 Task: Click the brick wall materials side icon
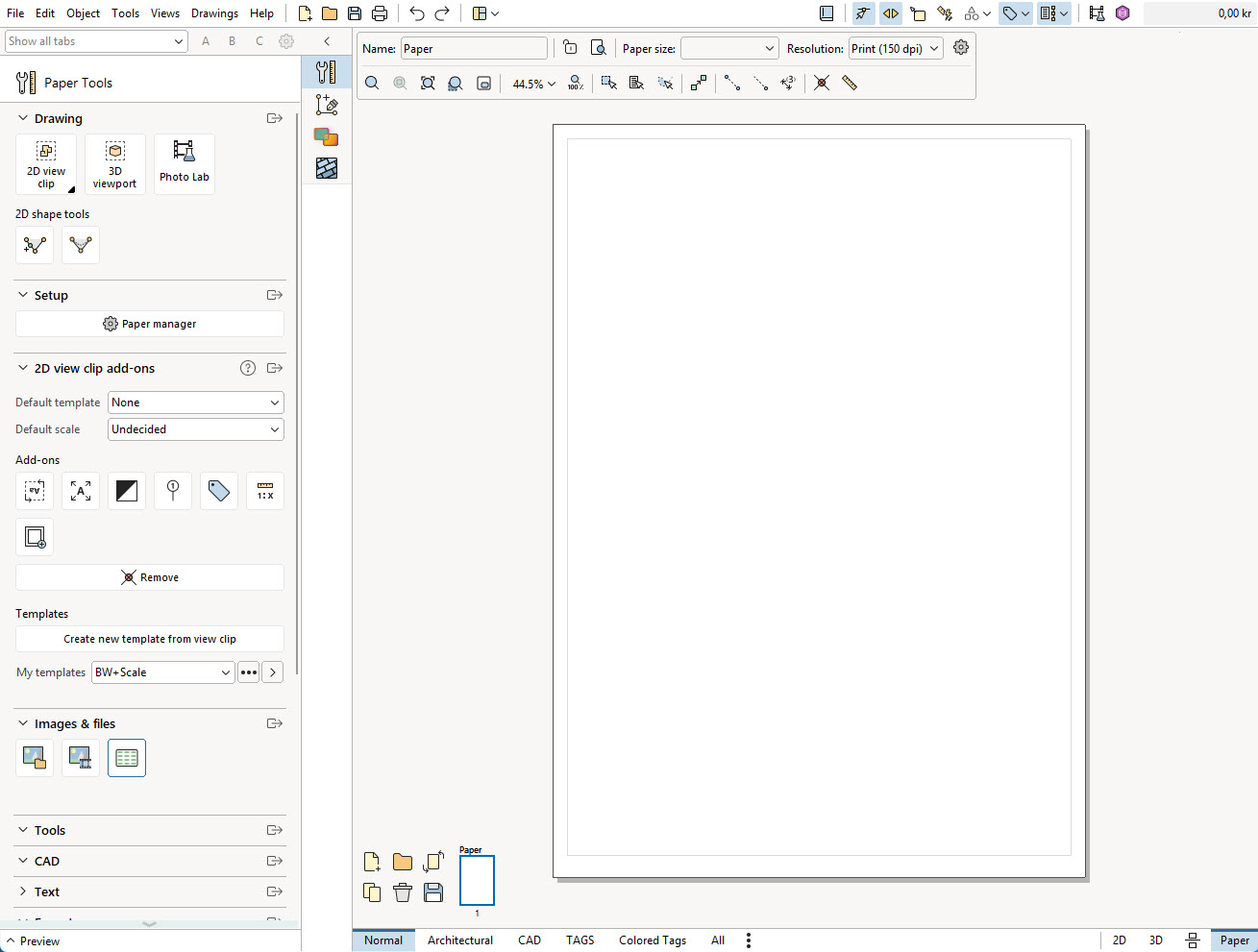click(x=327, y=168)
